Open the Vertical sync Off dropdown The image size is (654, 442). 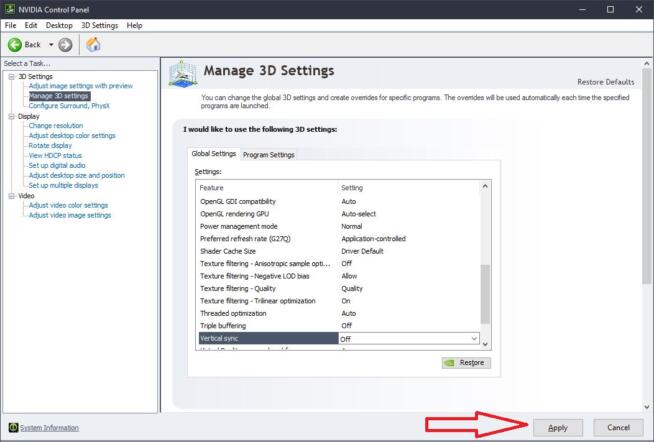[x=409, y=339]
